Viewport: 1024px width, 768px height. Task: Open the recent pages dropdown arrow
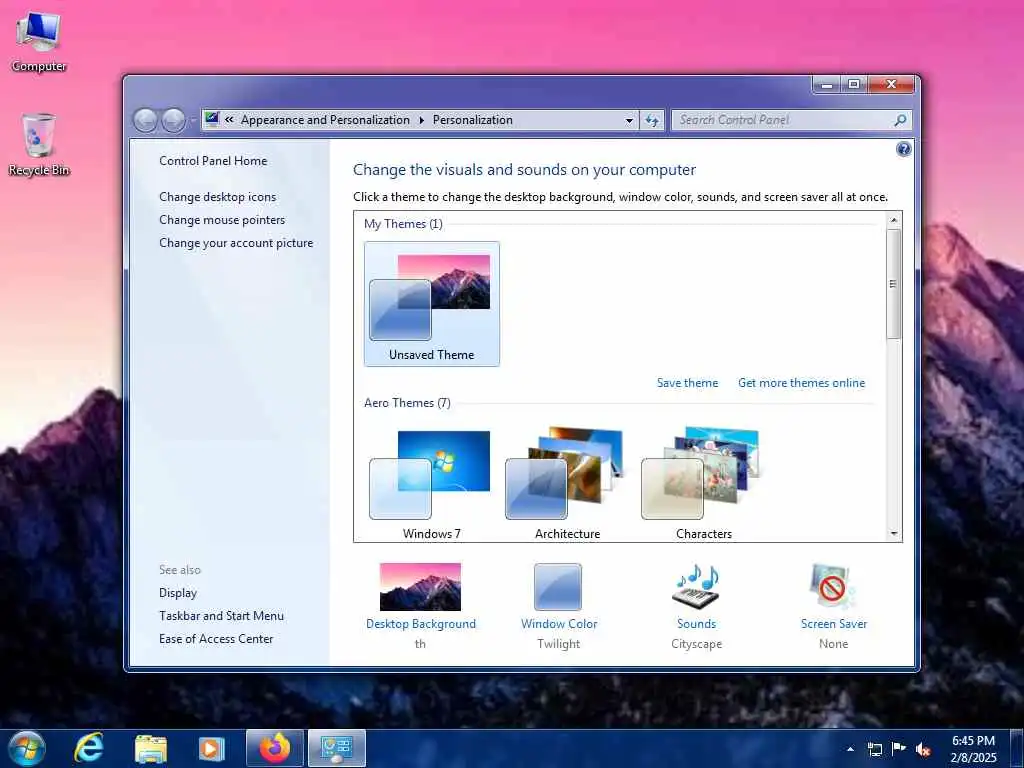coord(193,120)
